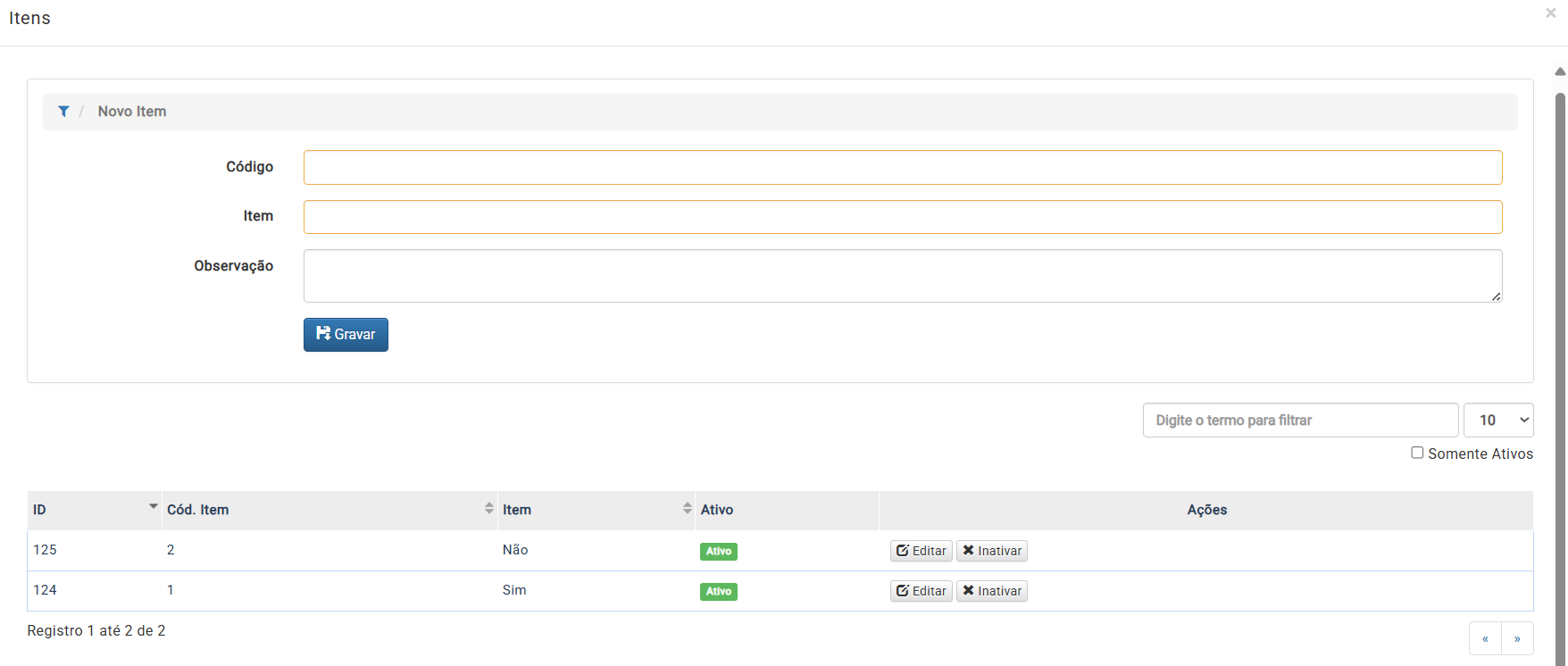Click the scrollbar up arrow
This screenshot has height=666, width=1568.
click(1560, 71)
